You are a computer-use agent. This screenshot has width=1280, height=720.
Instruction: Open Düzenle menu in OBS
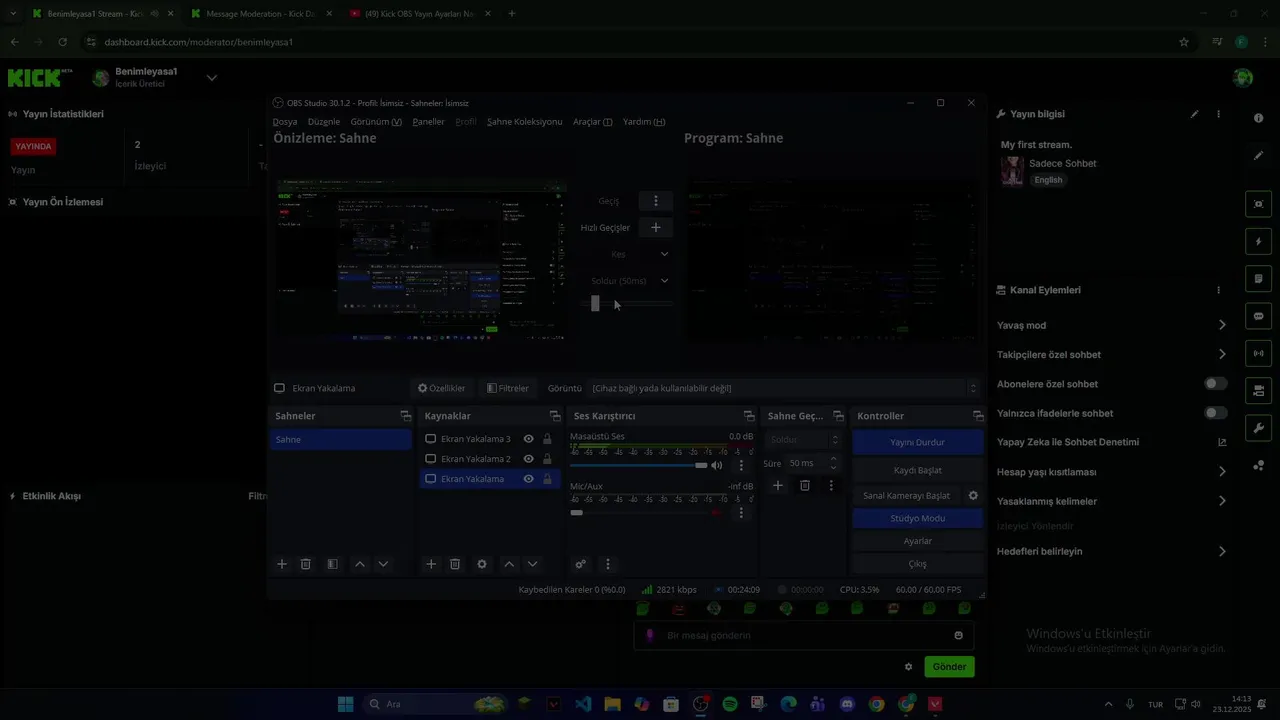point(324,122)
